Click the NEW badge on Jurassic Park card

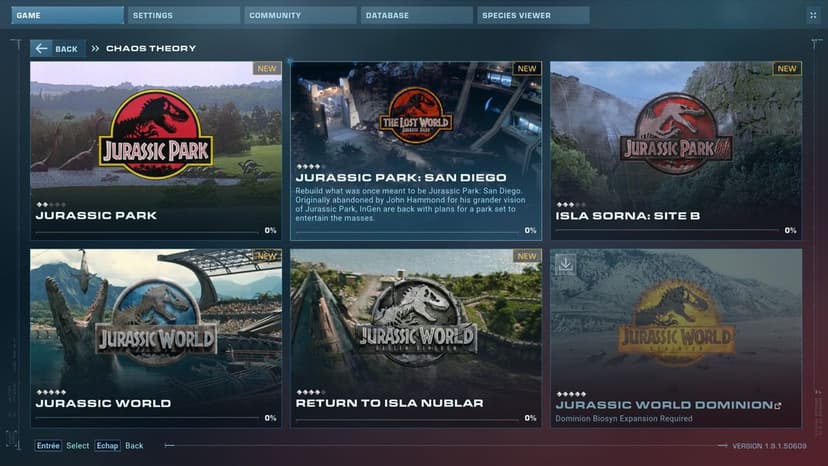tap(267, 69)
